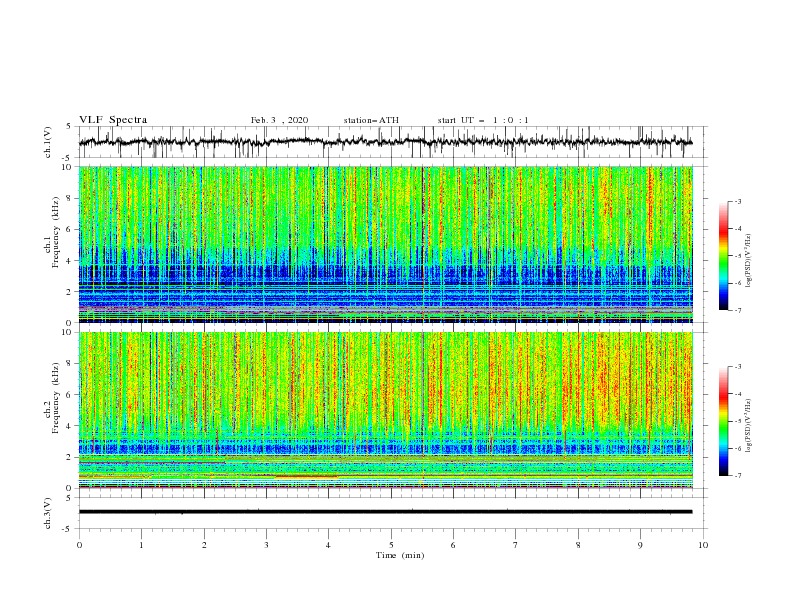Image resolution: width=792 pixels, height=612 pixels.
Task: Click the "-3" tick on ch.1 color bar
Action: [x=738, y=201]
